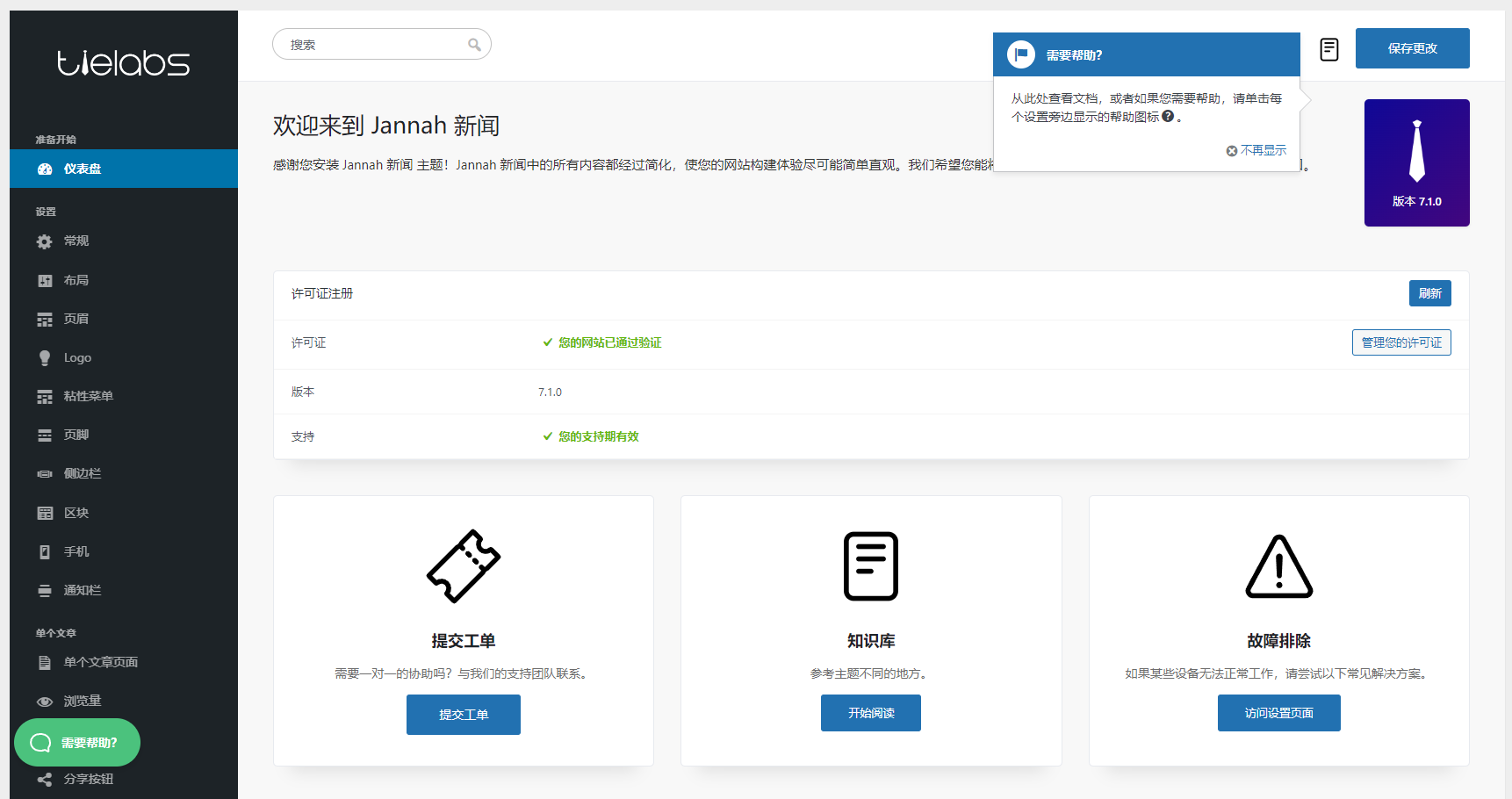This screenshot has width=1512, height=799.
Task: Click 访问设置页面 visit settings button
Action: coord(1279,713)
